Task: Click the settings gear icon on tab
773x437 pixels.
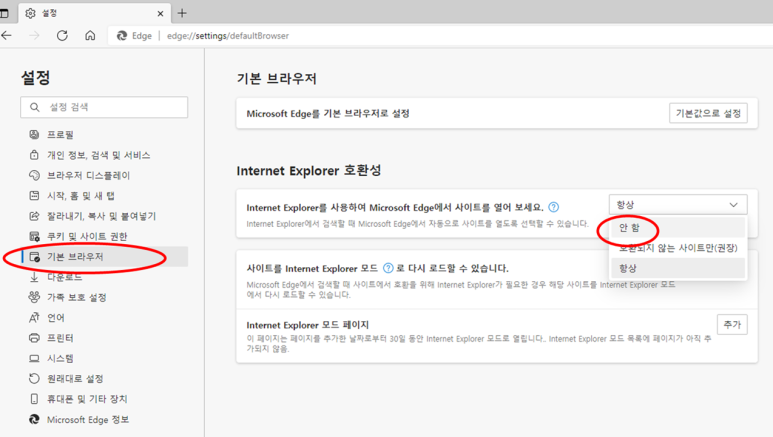Action: point(31,13)
